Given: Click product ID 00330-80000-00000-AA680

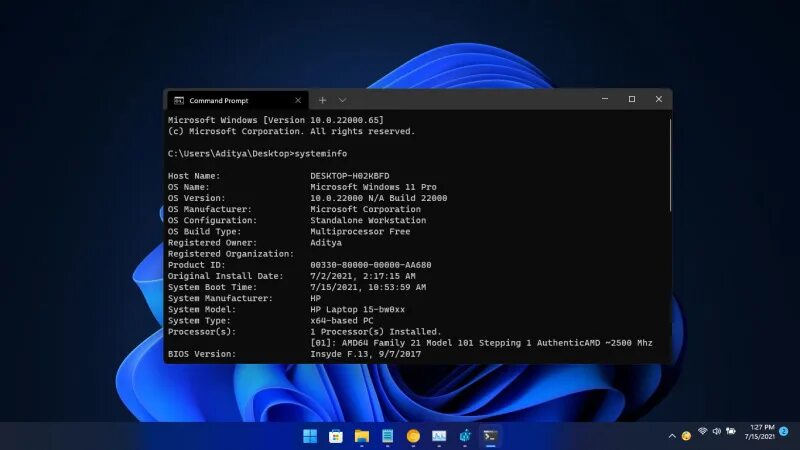Looking at the screenshot, I should point(370,265).
